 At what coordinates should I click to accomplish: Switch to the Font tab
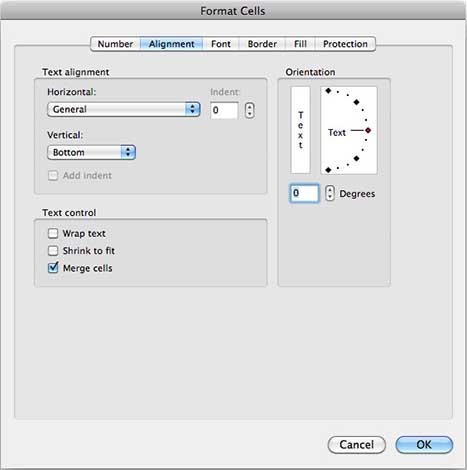pos(221,44)
